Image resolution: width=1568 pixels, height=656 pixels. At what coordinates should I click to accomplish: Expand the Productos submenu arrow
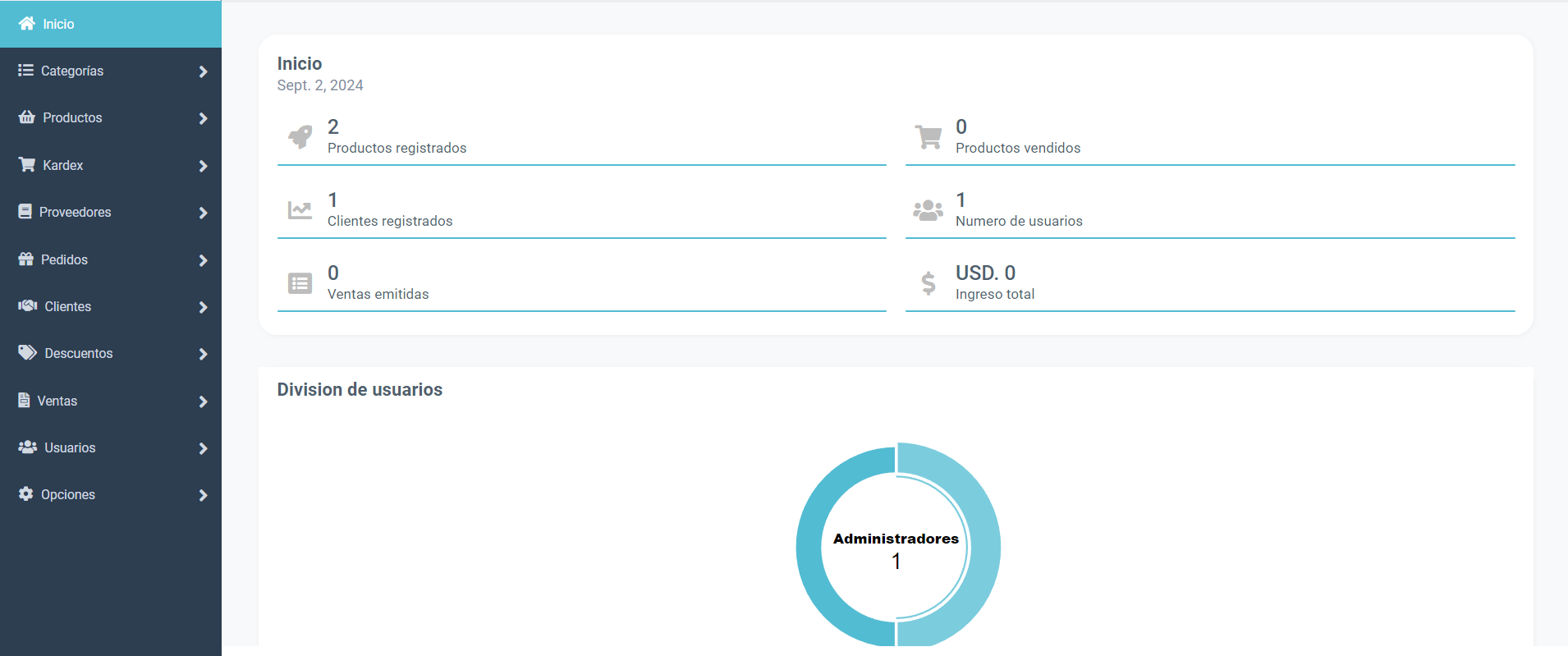tap(203, 118)
